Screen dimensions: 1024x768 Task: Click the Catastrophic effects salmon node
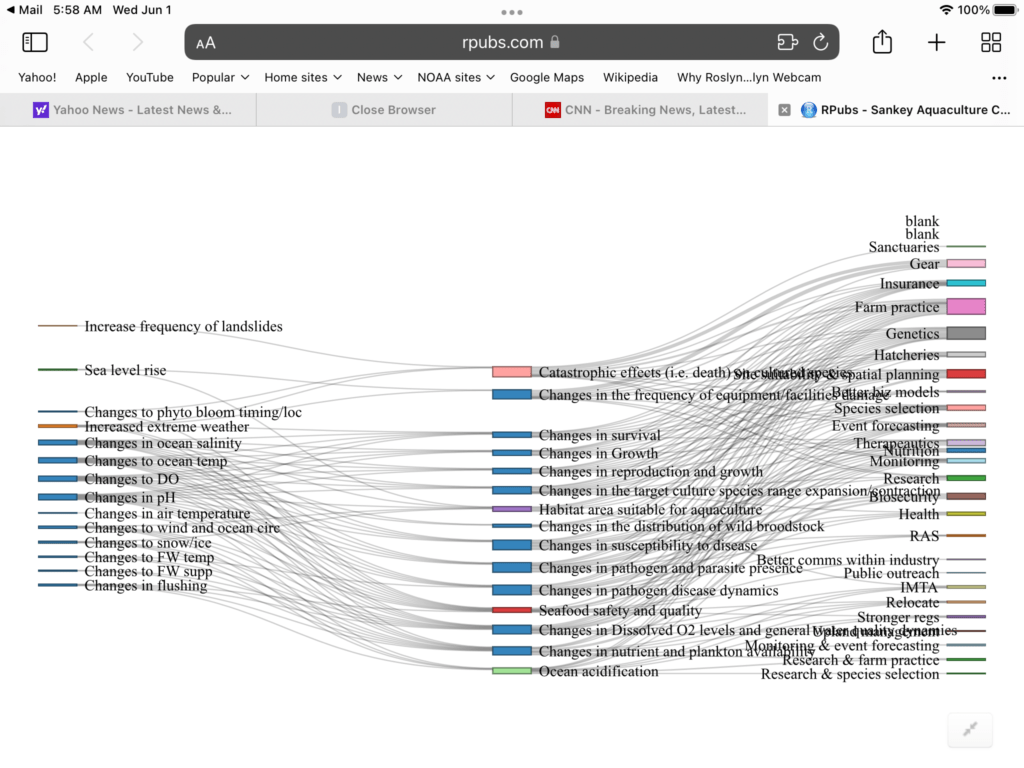(511, 372)
